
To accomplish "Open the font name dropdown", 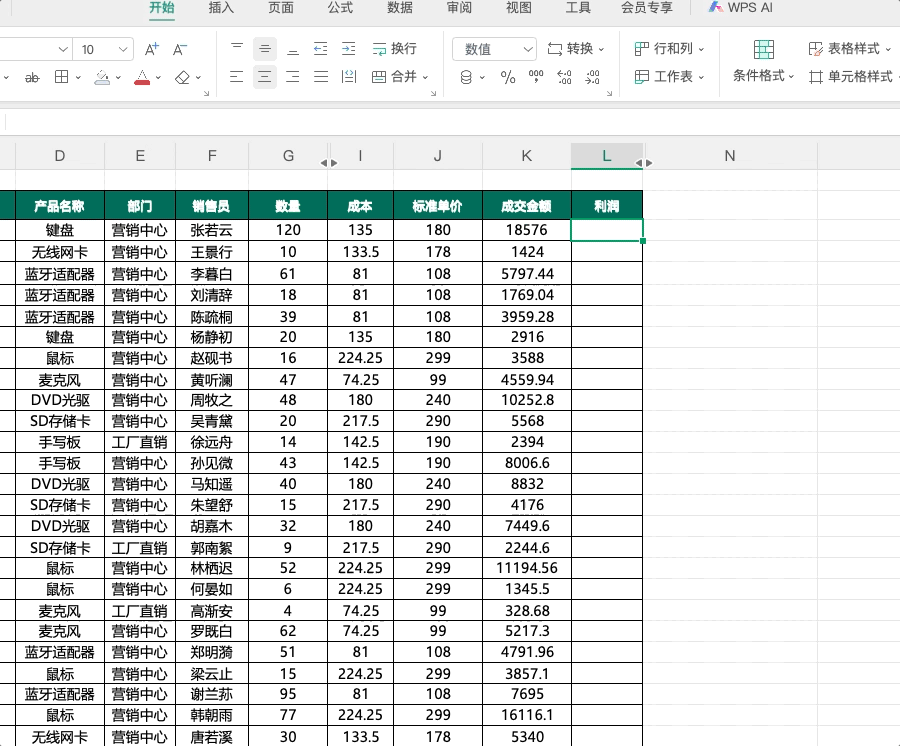I will pos(63,49).
